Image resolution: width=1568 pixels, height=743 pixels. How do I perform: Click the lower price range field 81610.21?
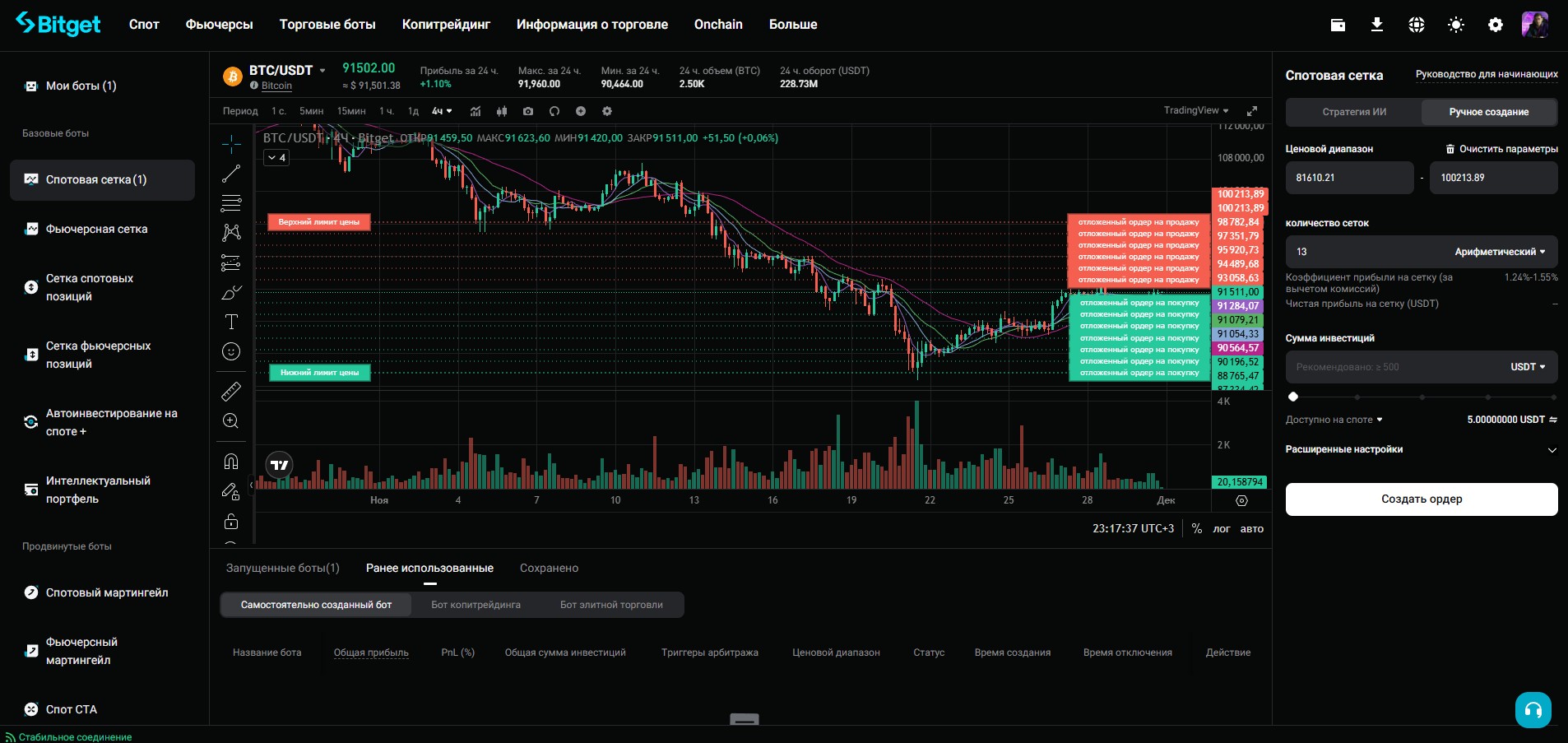pos(1348,178)
